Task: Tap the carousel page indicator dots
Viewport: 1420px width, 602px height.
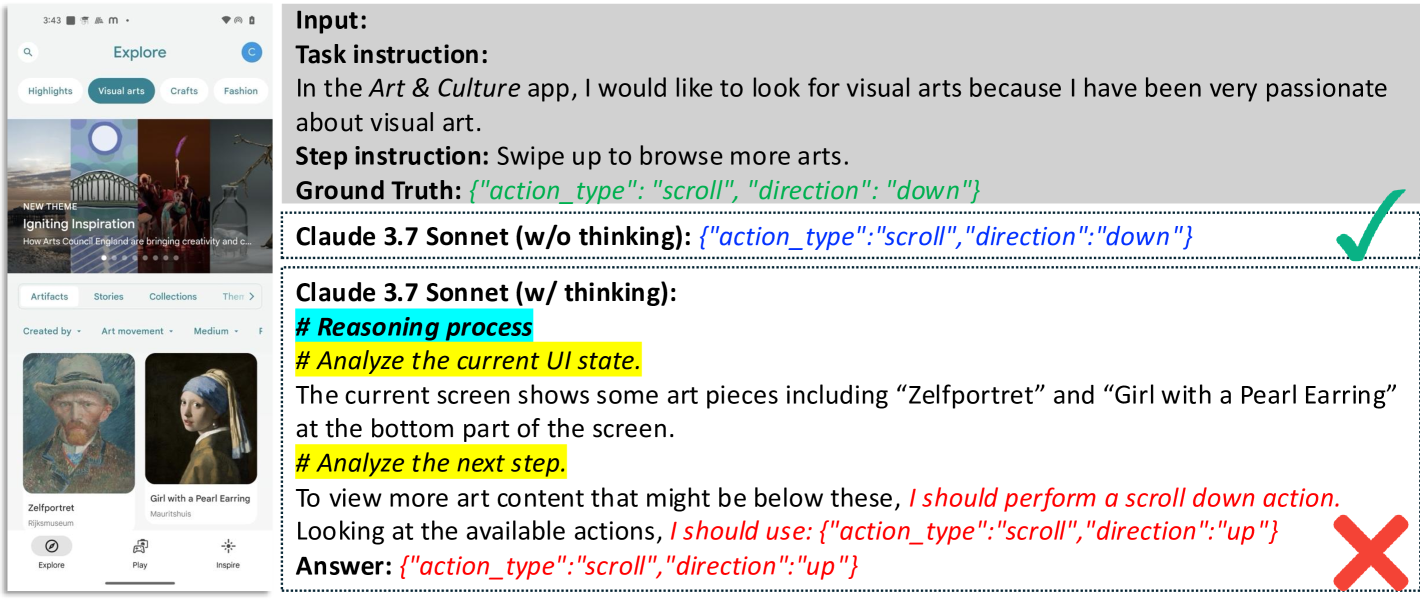Action: tap(140, 257)
